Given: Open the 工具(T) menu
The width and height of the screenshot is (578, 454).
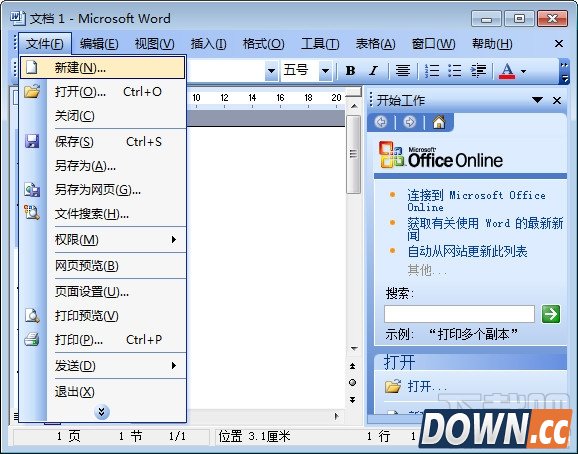Looking at the screenshot, I should coord(320,44).
